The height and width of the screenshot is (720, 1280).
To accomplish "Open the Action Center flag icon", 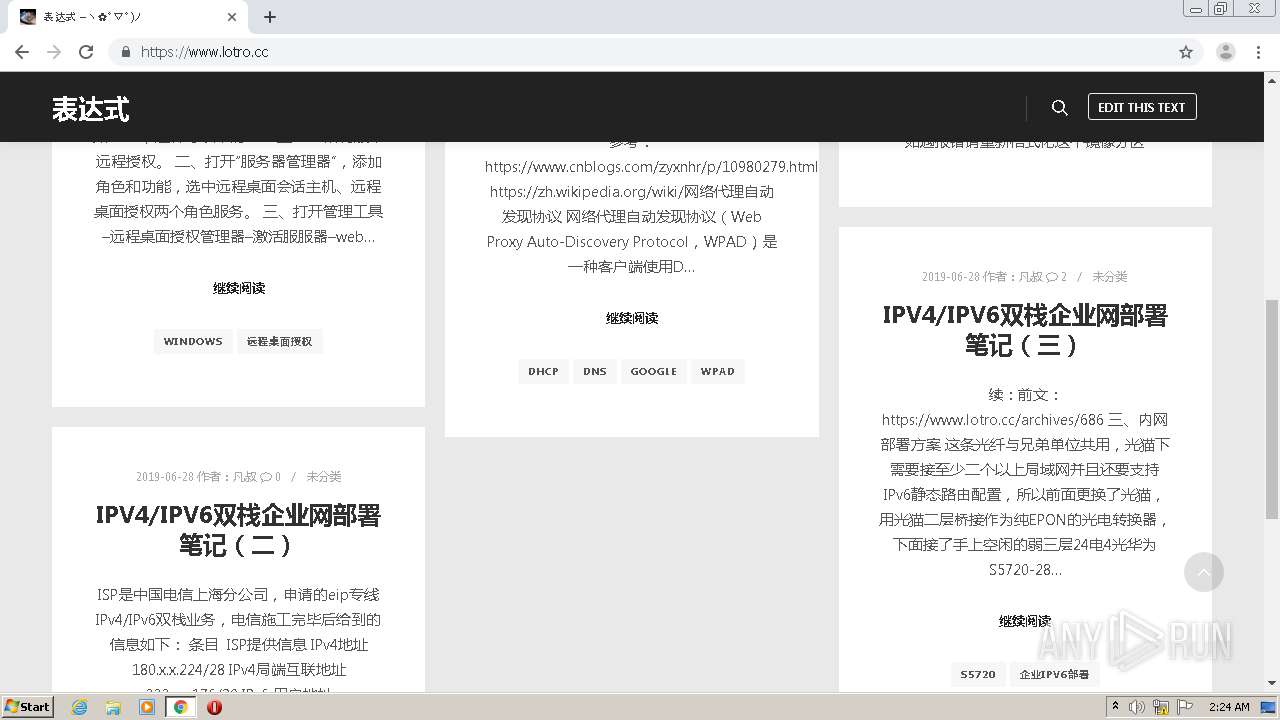I will pos(1185,707).
